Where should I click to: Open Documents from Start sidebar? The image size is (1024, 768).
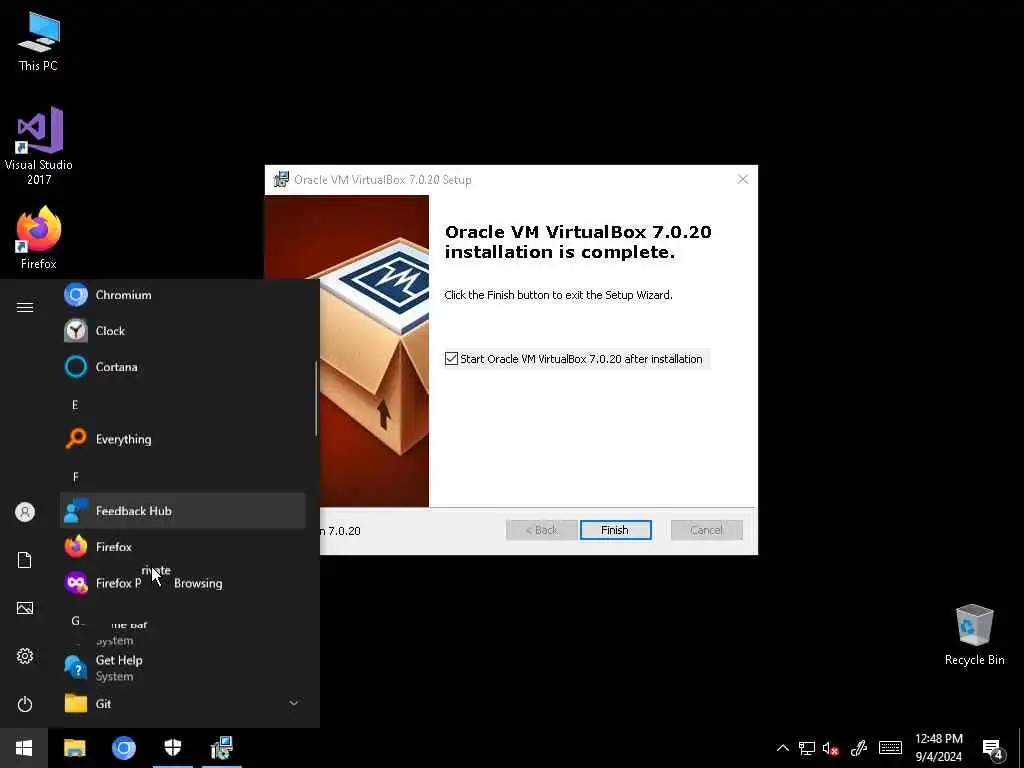point(25,560)
